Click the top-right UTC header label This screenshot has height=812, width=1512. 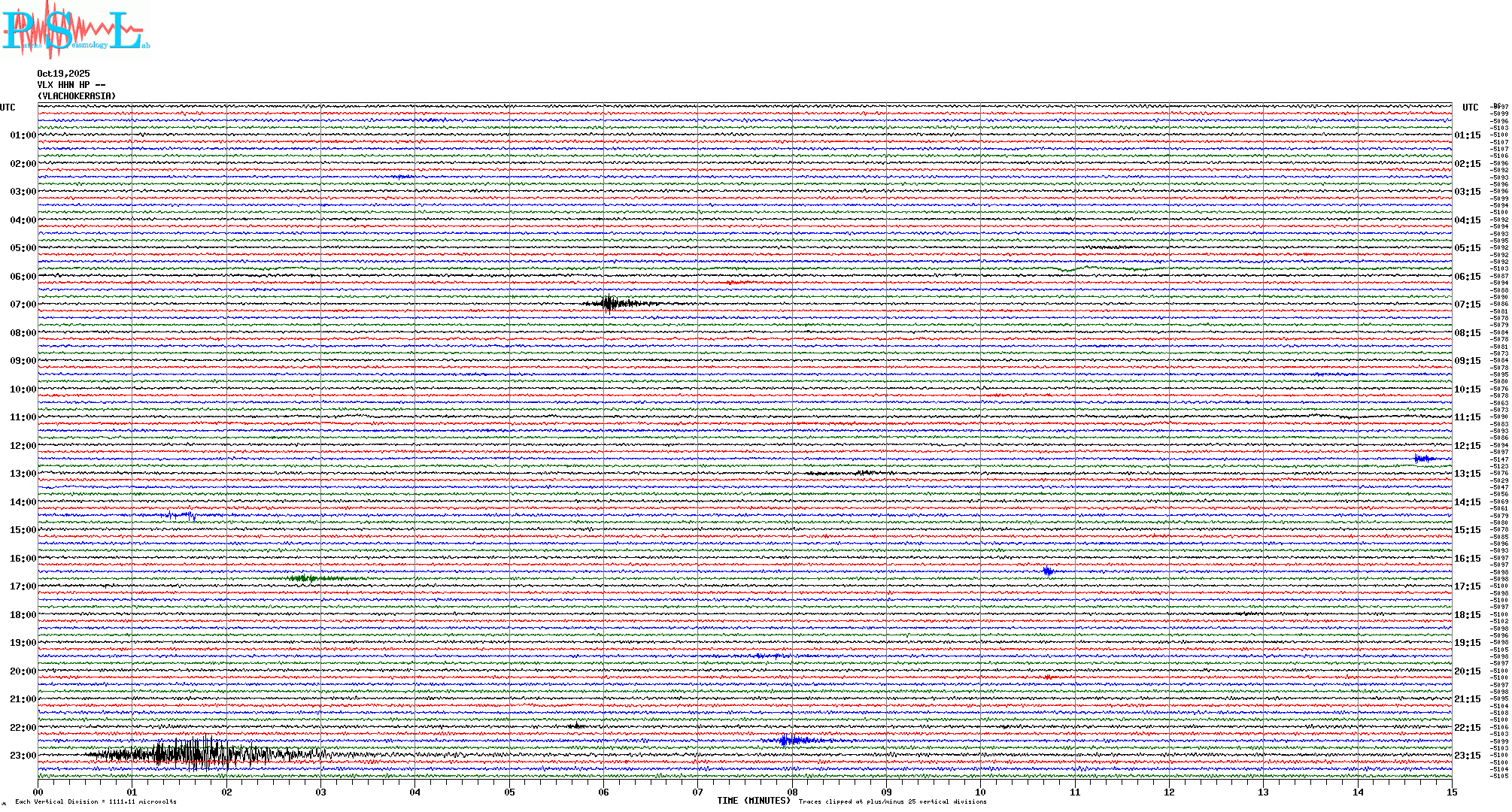point(1470,108)
